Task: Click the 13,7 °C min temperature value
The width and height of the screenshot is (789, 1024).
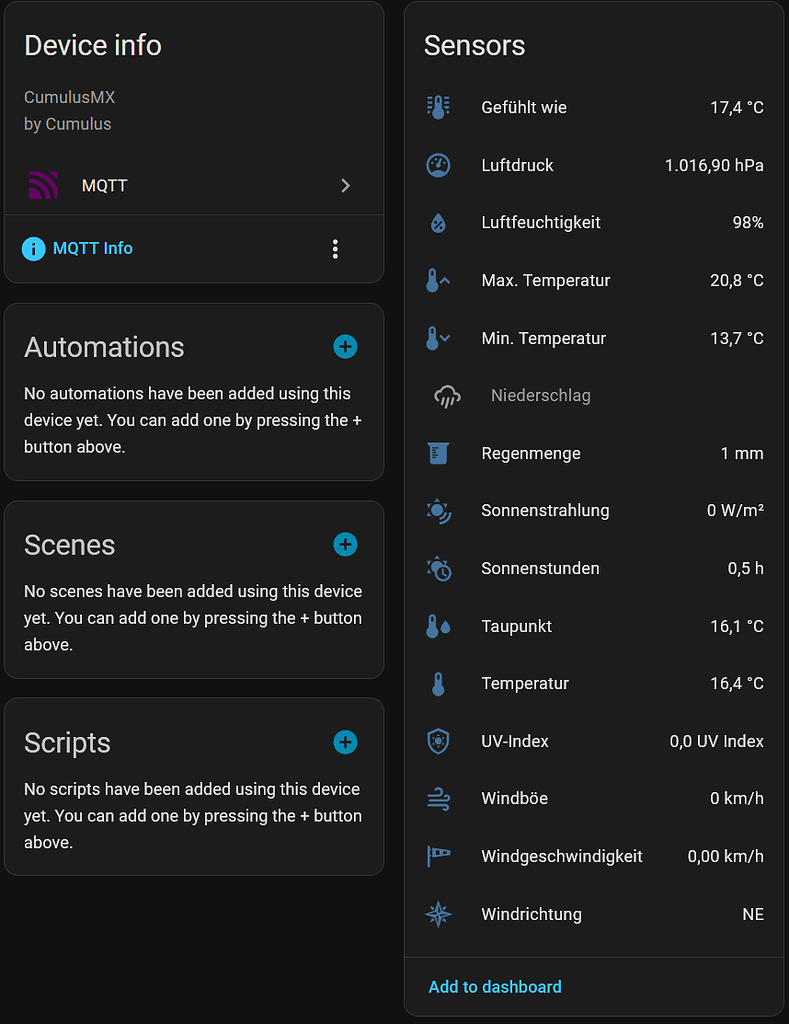Action: click(737, 338)
